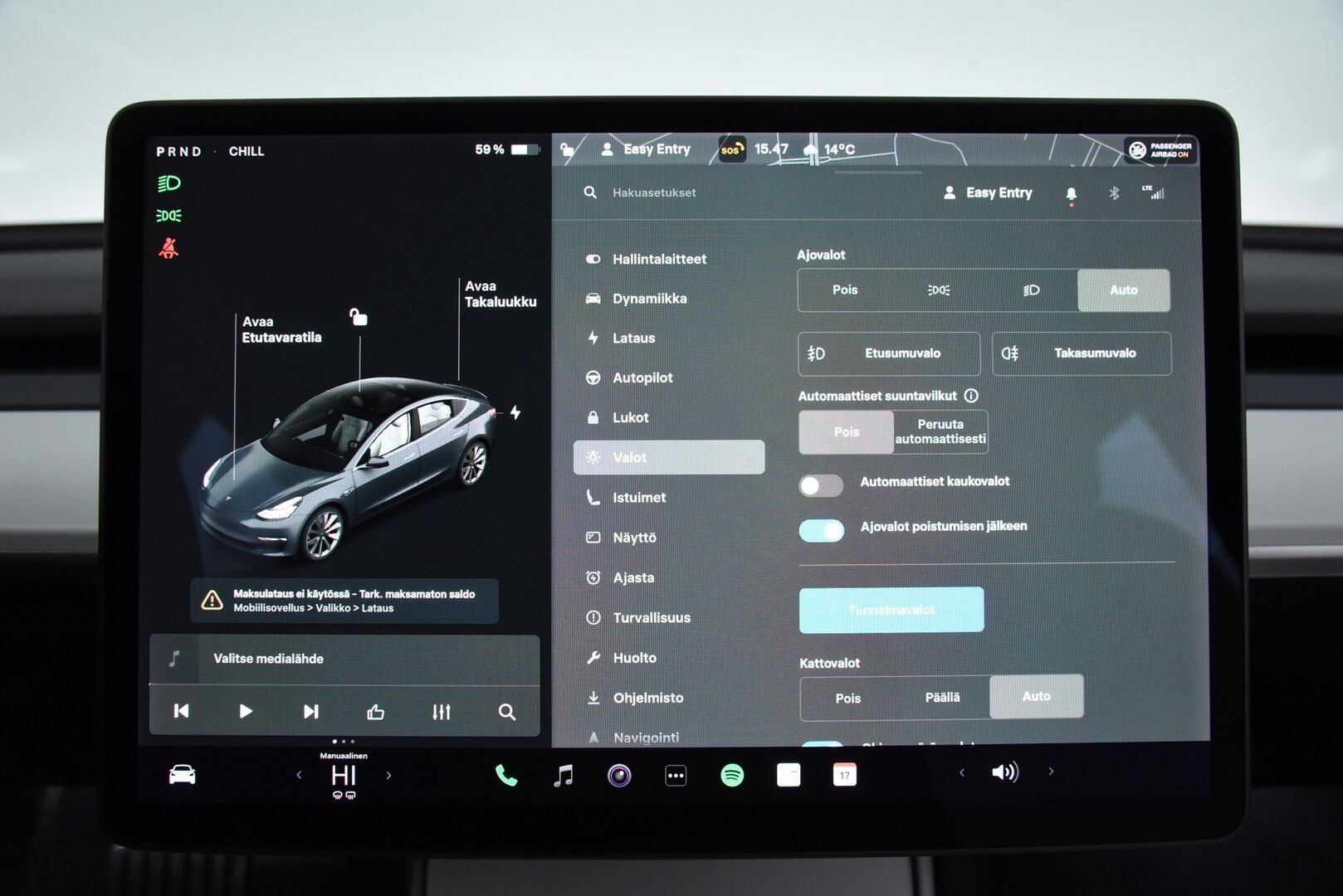This screenshot has width=1343, height=896.
Task: Open the car controls icon in the dock
Action: click(x=182, y=773)
